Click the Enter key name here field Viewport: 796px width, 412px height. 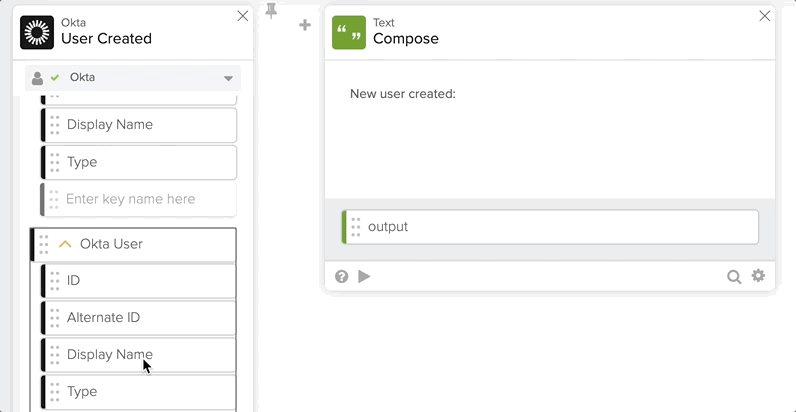click(x=140, y=199)
